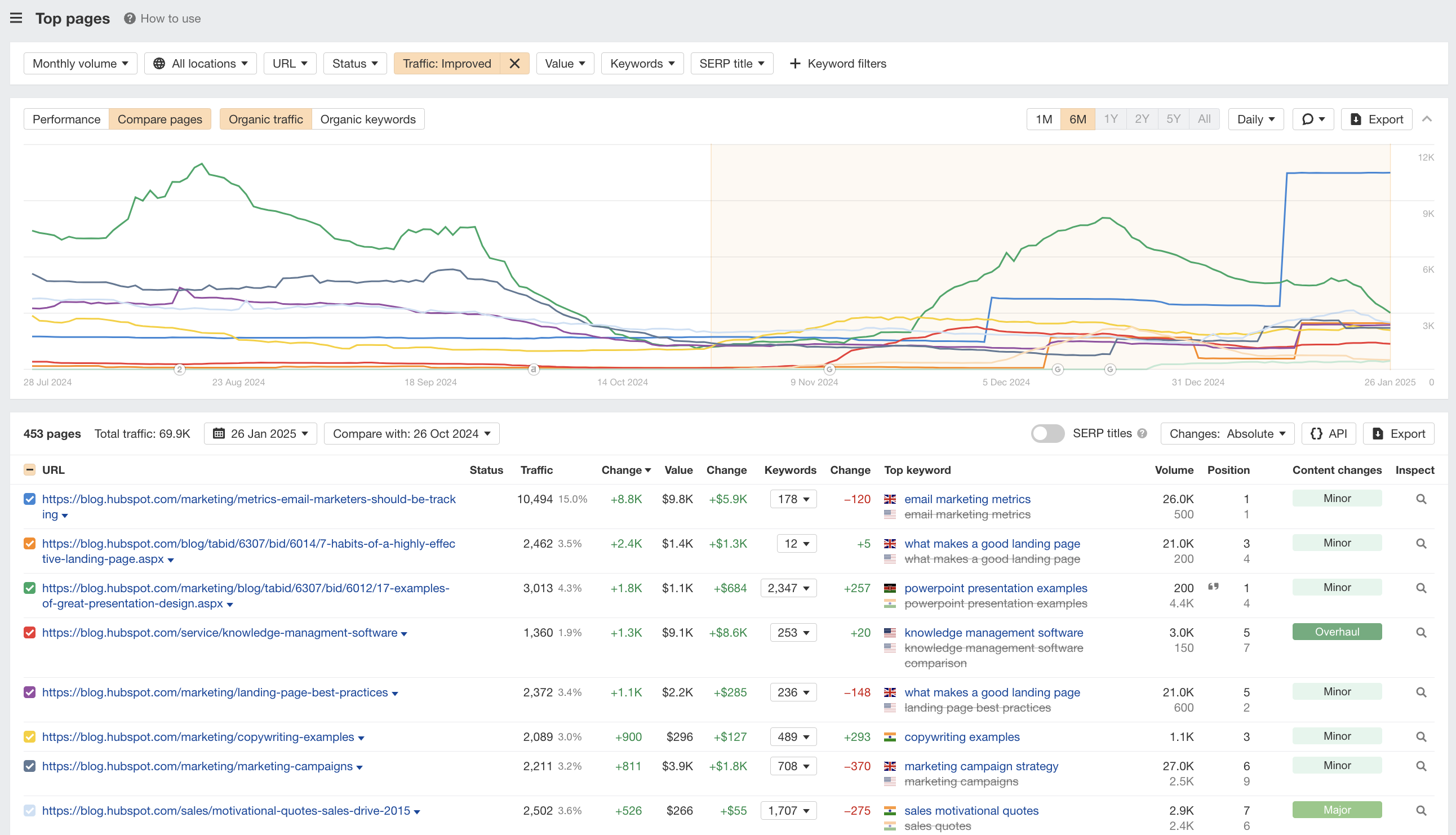Select the 1Y time range

(1111, 119)
